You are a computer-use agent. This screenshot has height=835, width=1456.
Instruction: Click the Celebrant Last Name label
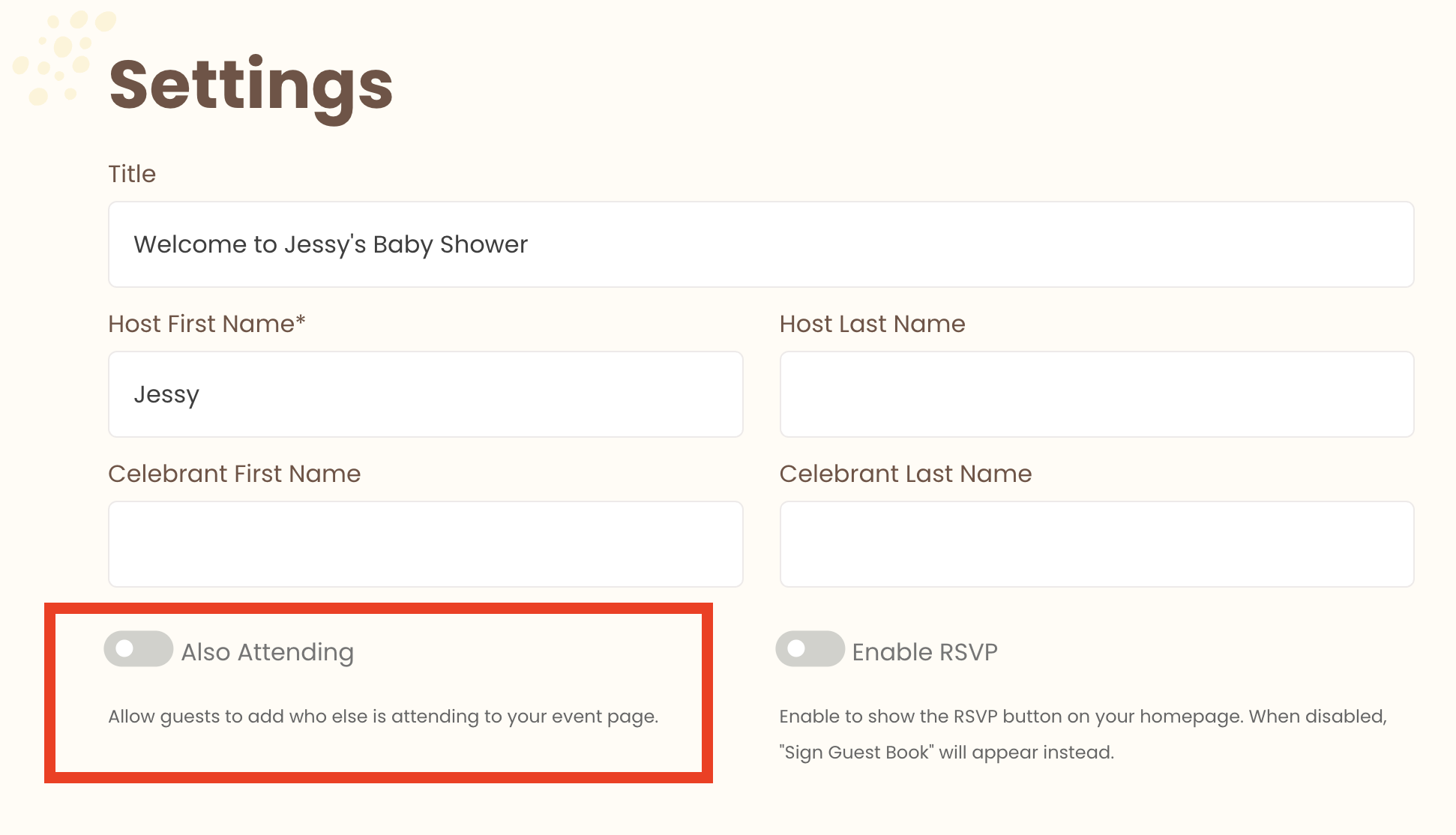[906, 473]
